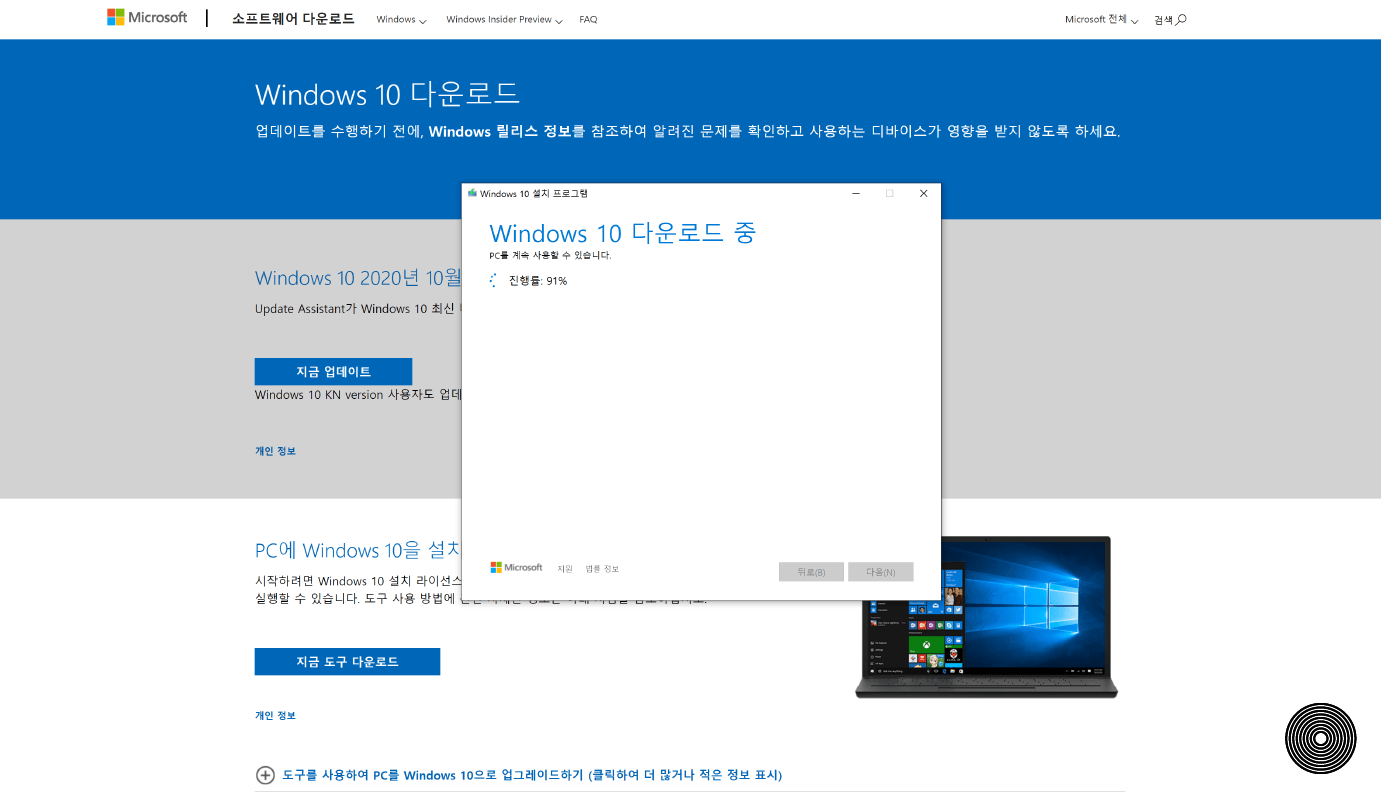Screen dimensions: 1381x800
Task: Click the Windows 10 다운로드 page title
Action: [388, 94]
